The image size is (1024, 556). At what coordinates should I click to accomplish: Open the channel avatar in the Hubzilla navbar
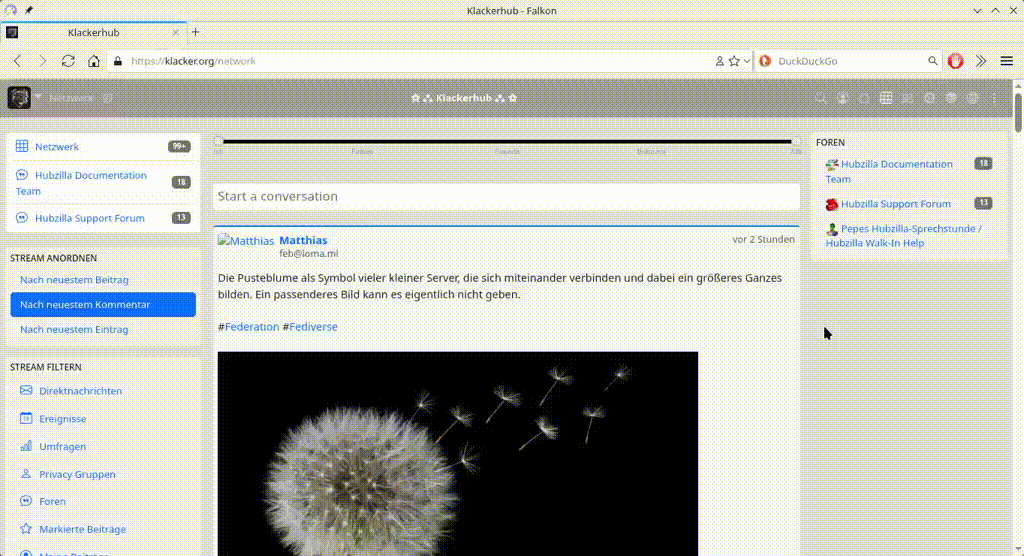(x=19, y=97)
